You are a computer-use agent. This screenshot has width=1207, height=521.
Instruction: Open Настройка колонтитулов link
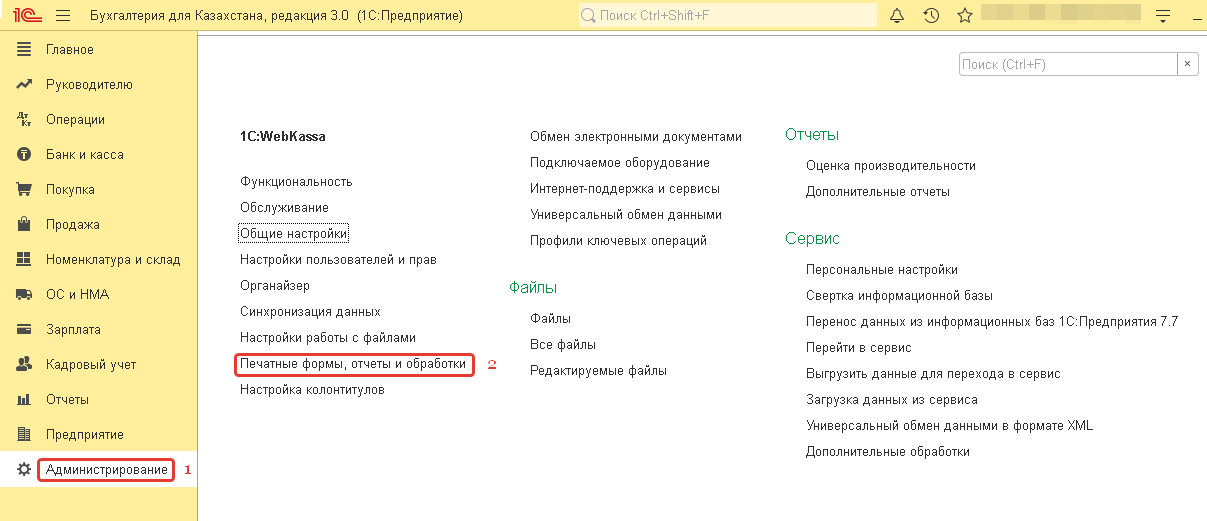tap(312, 390)
